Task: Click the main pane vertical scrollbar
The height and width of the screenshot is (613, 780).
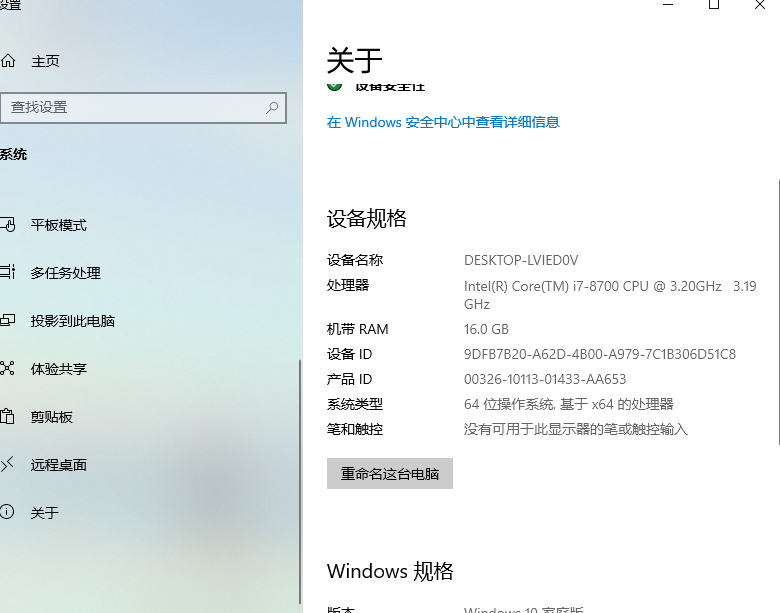Action: point(778,312)
